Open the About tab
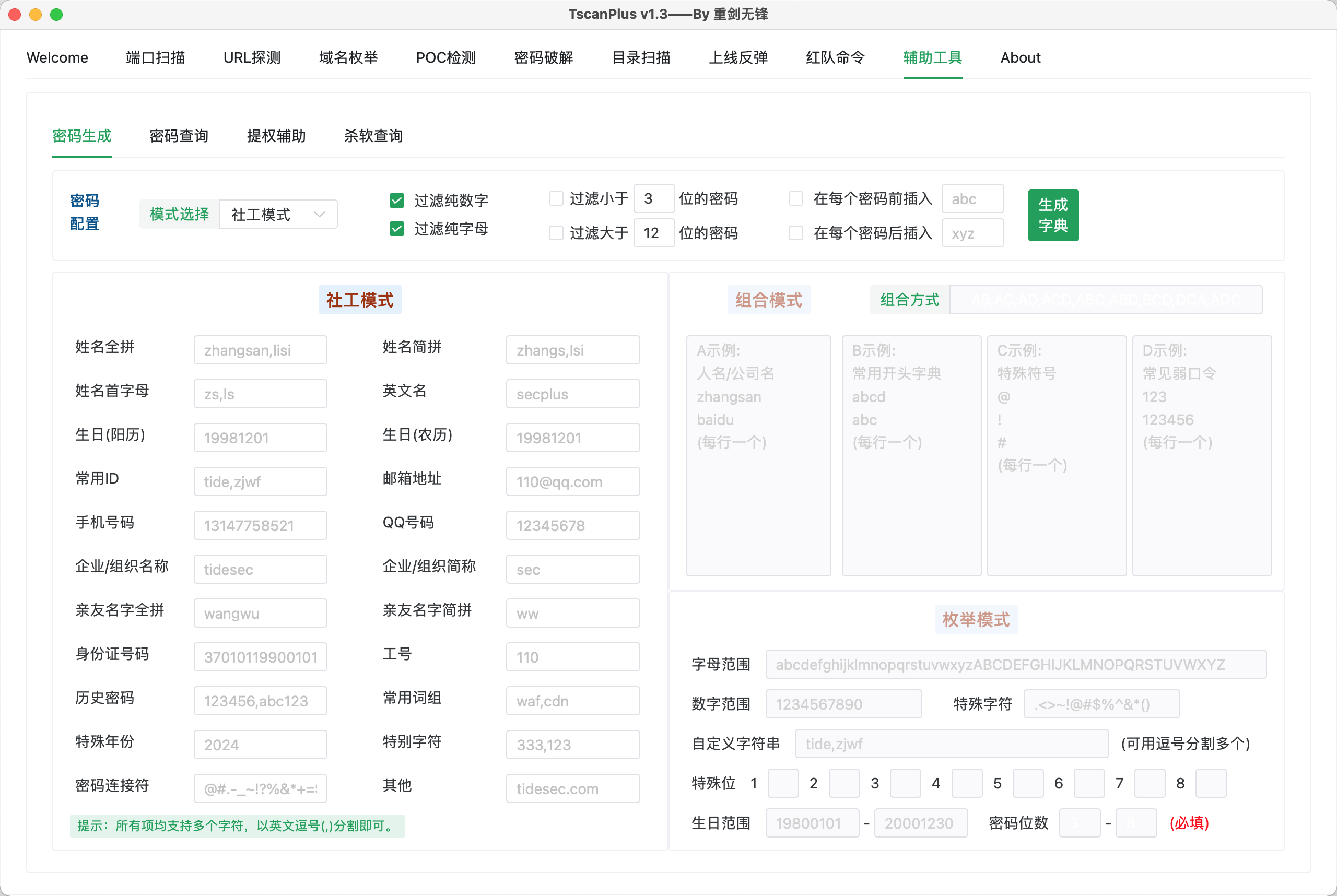The image size is (1337, 896). tap(1021, 58)
